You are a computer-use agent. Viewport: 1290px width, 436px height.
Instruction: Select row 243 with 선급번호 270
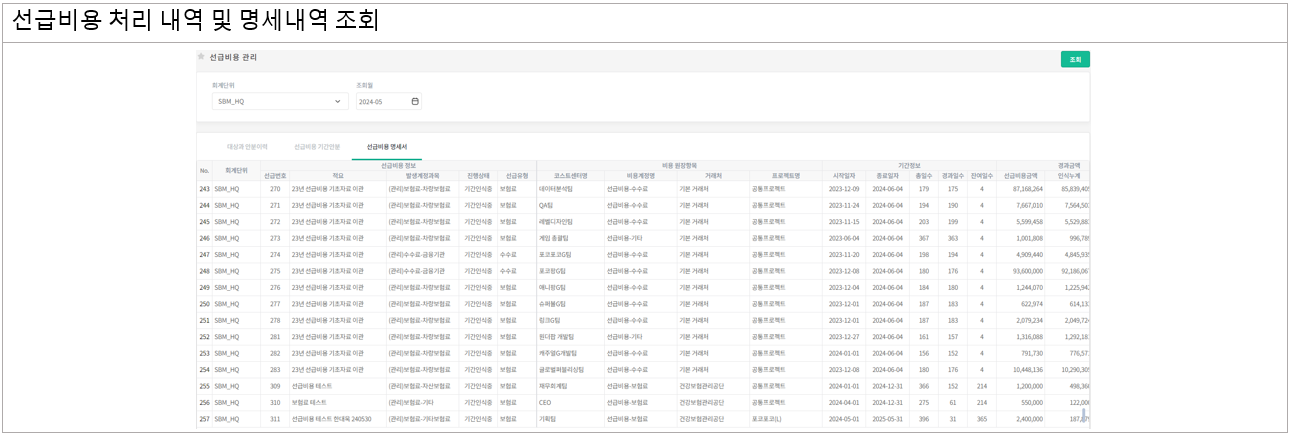pos(275,188)
